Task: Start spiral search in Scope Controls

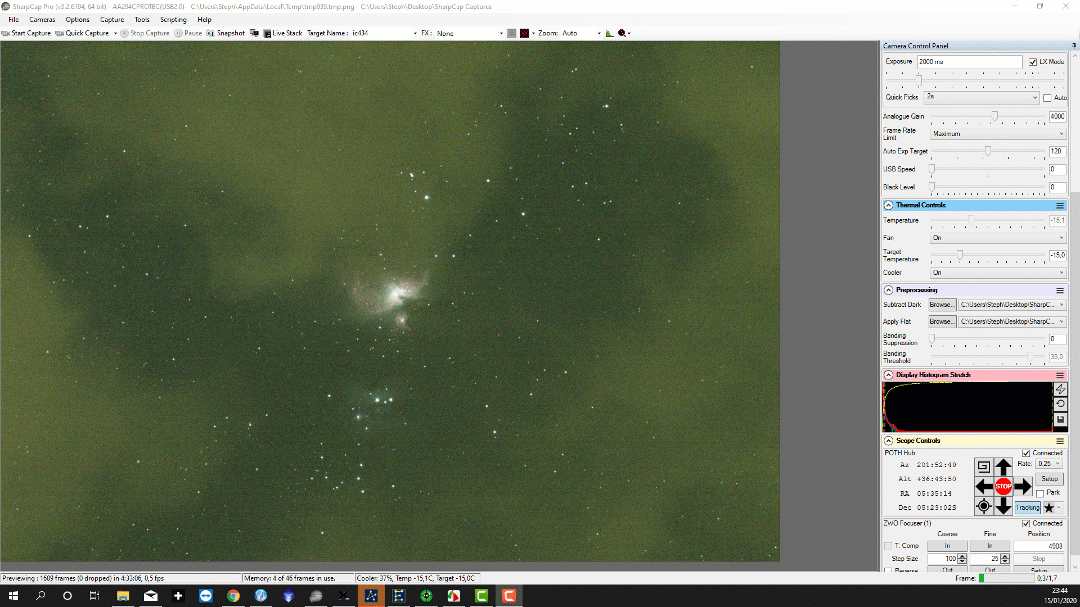Action: pyautogui.click(x=984, y=467)
